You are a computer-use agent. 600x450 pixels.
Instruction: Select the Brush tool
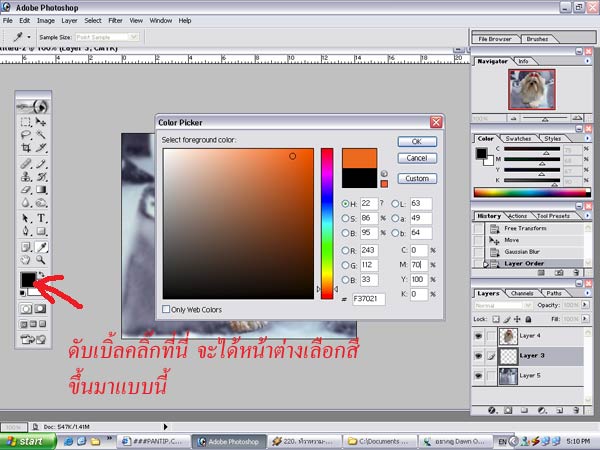point(41,164)
